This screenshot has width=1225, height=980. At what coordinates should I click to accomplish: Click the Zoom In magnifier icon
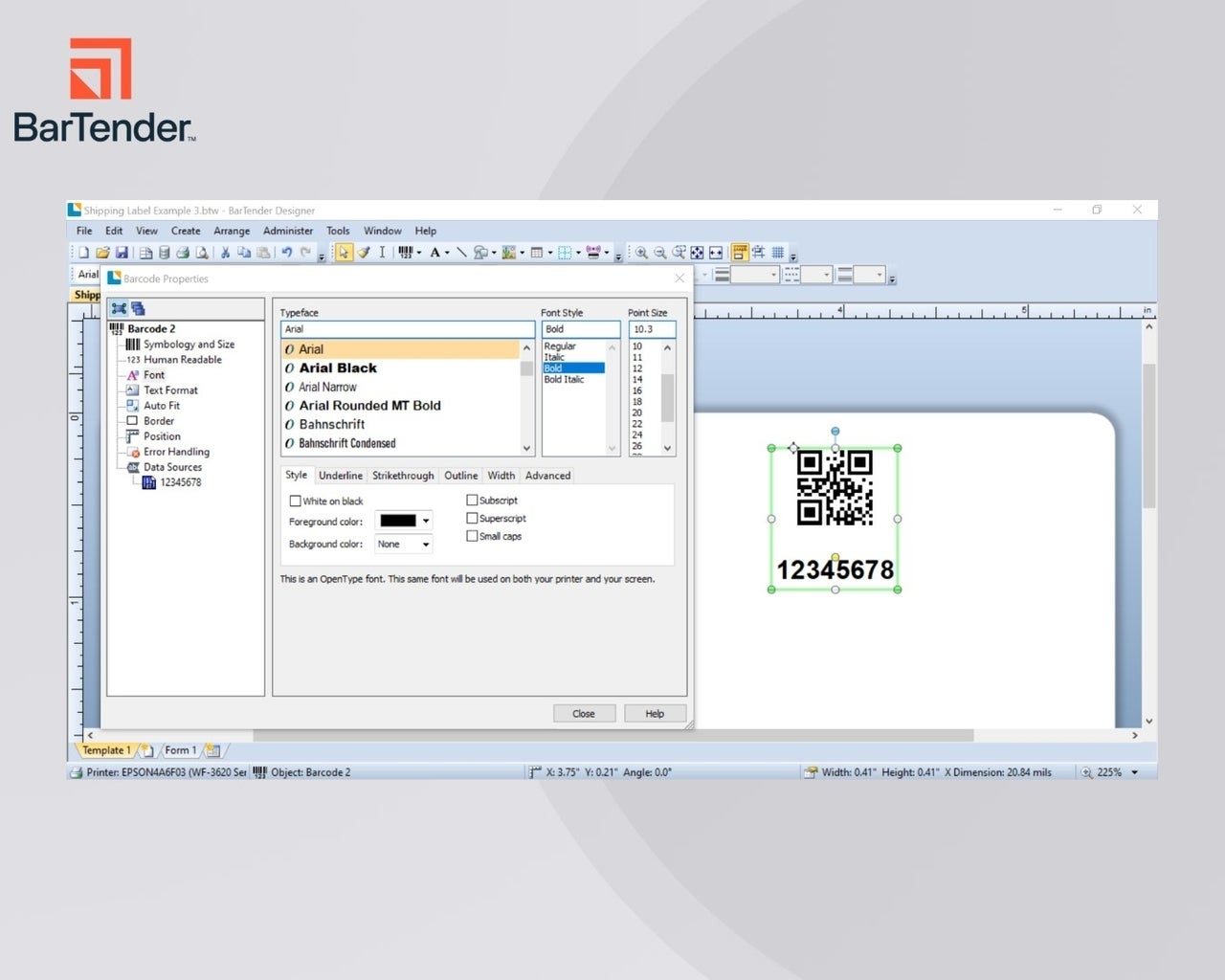point(641,253)
